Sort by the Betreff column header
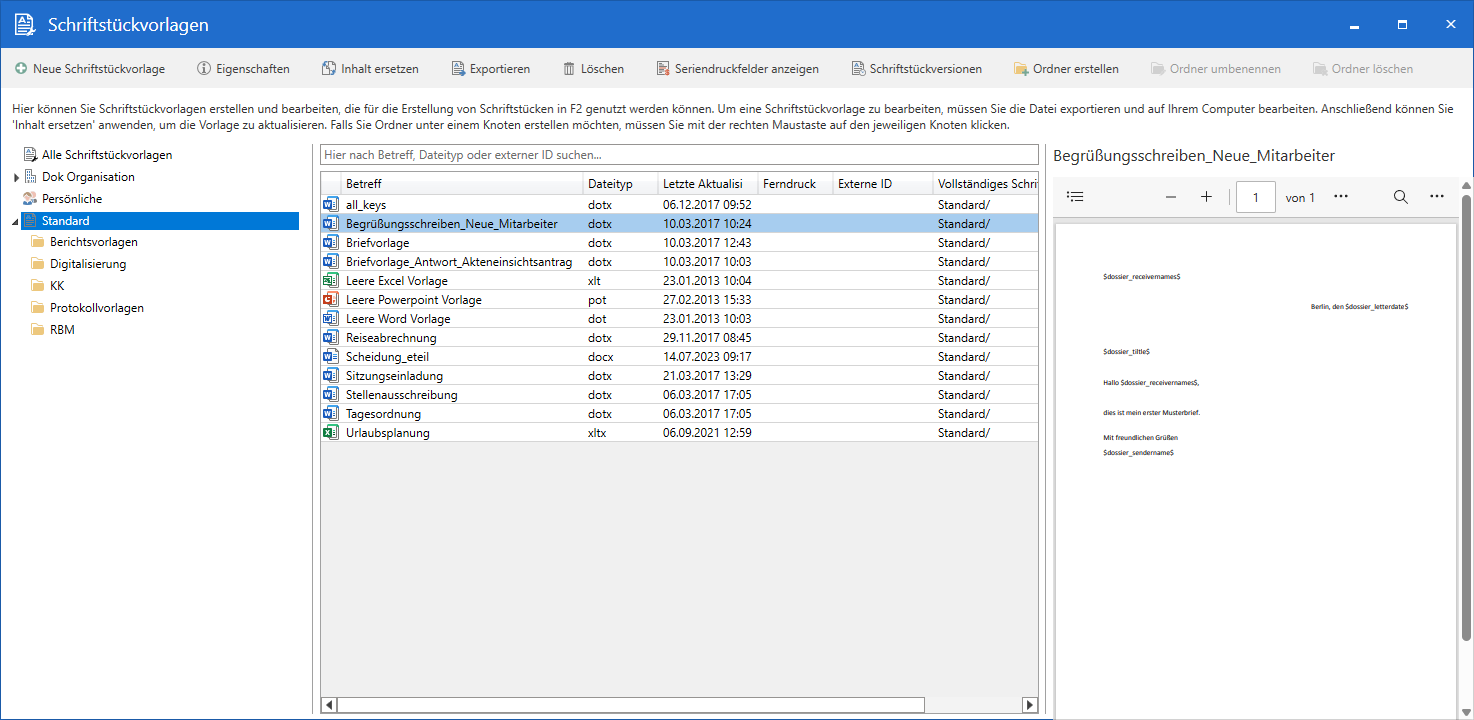 tap(460, 184)
